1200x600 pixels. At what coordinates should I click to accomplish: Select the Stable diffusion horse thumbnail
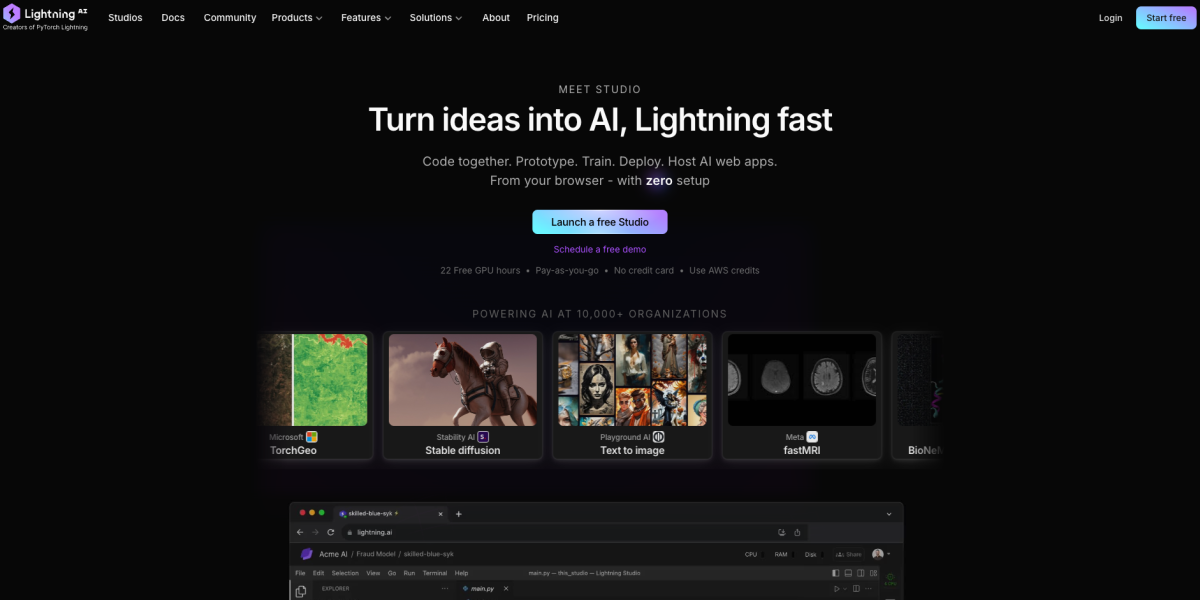(462, 380)
